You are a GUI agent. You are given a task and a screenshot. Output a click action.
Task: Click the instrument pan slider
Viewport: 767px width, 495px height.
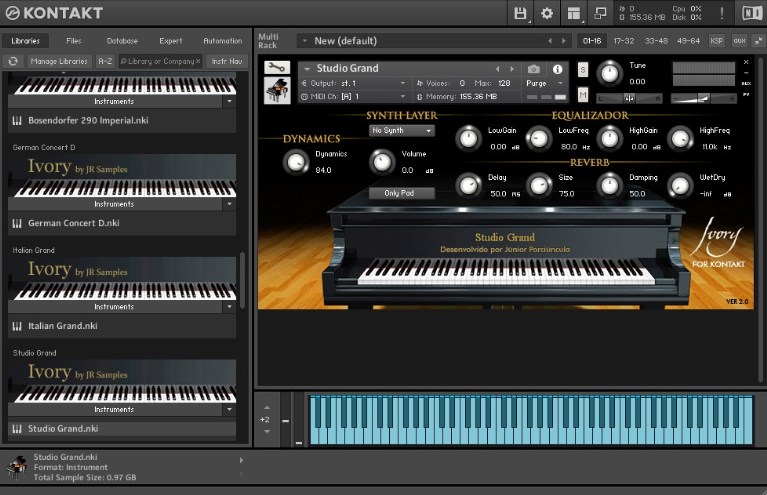pyautogui.click(x=630, y=99)
